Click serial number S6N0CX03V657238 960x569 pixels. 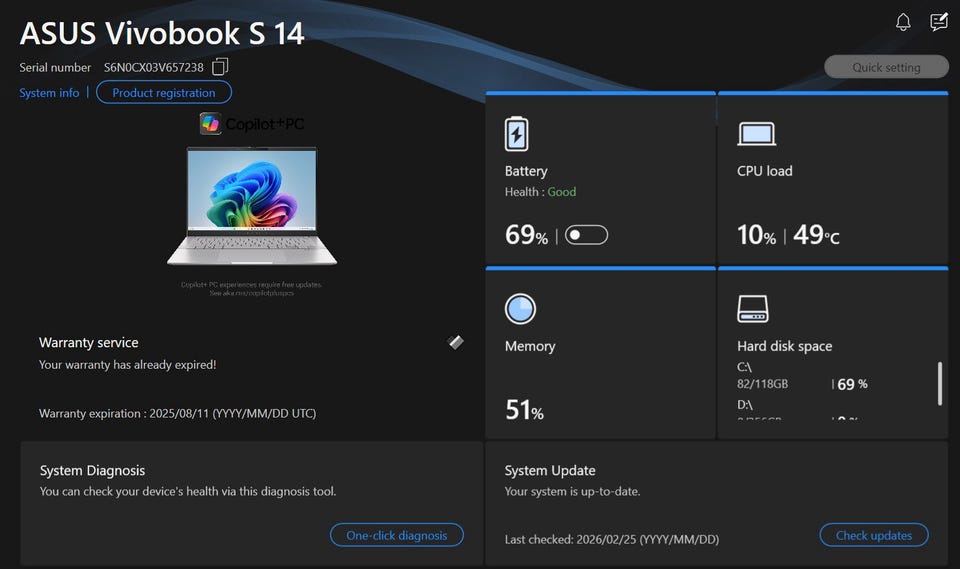[153, 67]
